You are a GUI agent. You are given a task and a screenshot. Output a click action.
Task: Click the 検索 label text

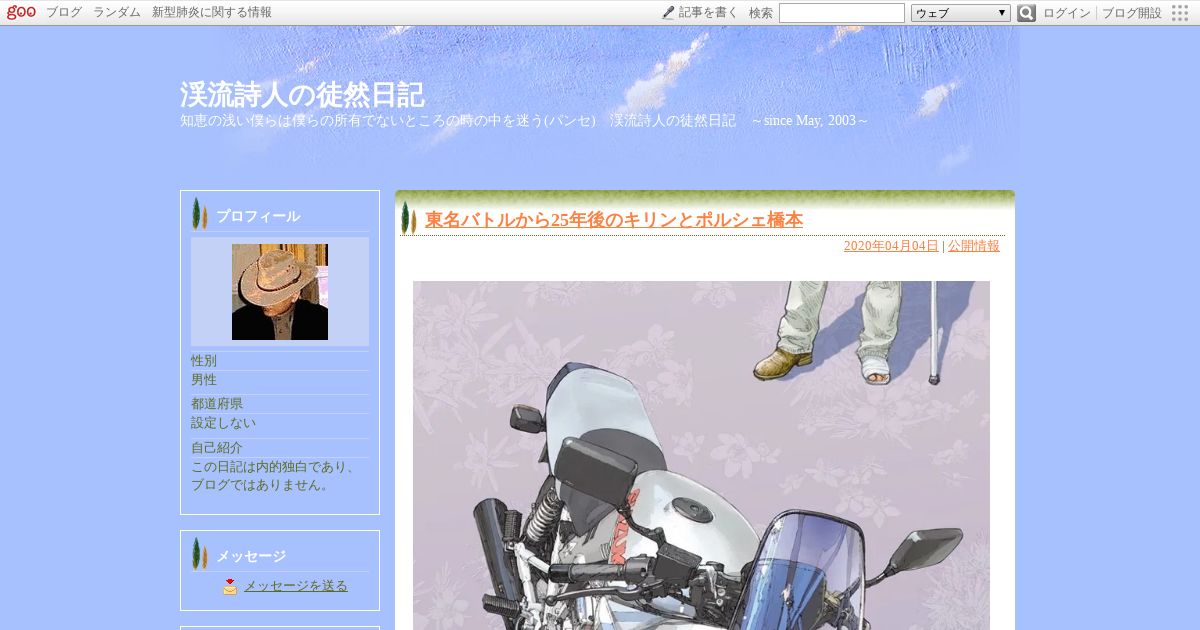[x=761, y=13]
